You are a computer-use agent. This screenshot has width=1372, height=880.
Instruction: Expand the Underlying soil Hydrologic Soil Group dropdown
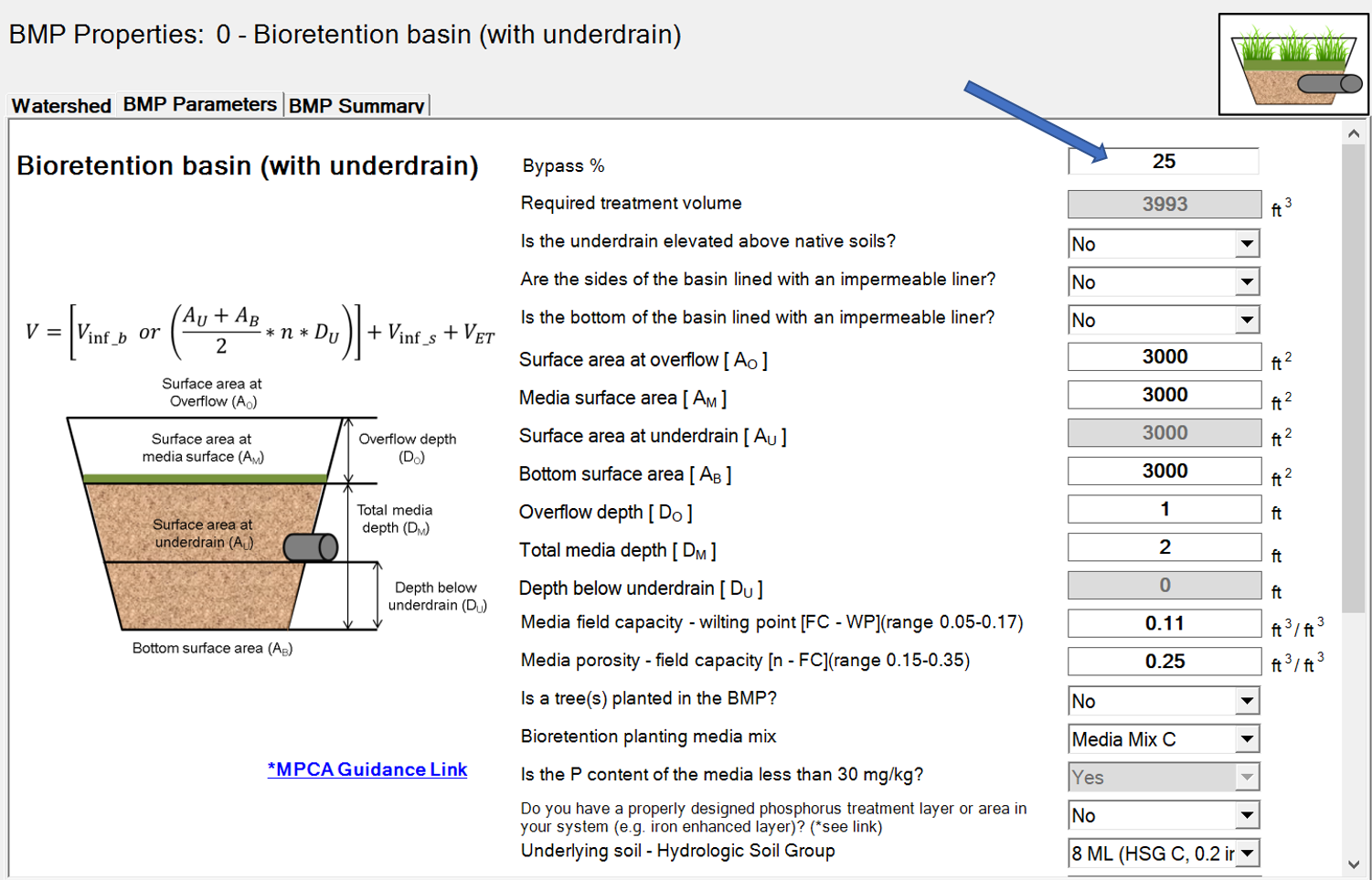click(1247, 853)
